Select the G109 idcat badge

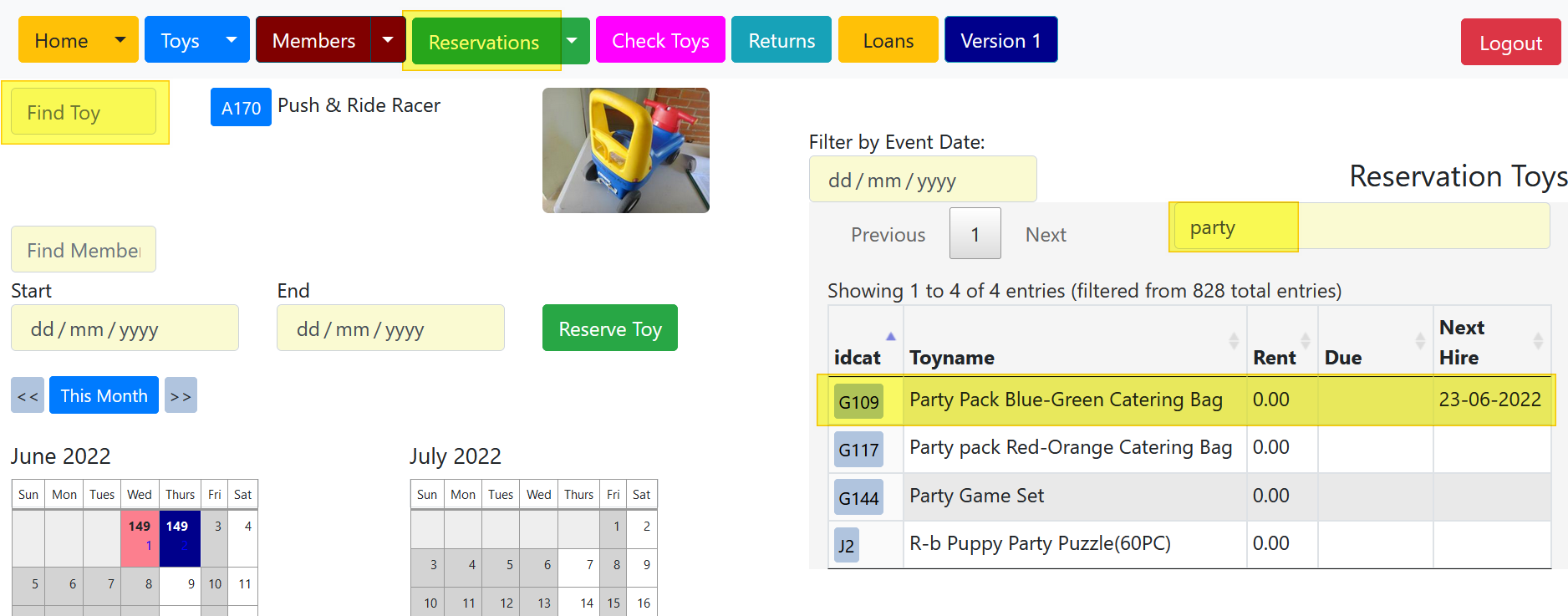pyautogui.click(x=858, y=402)
